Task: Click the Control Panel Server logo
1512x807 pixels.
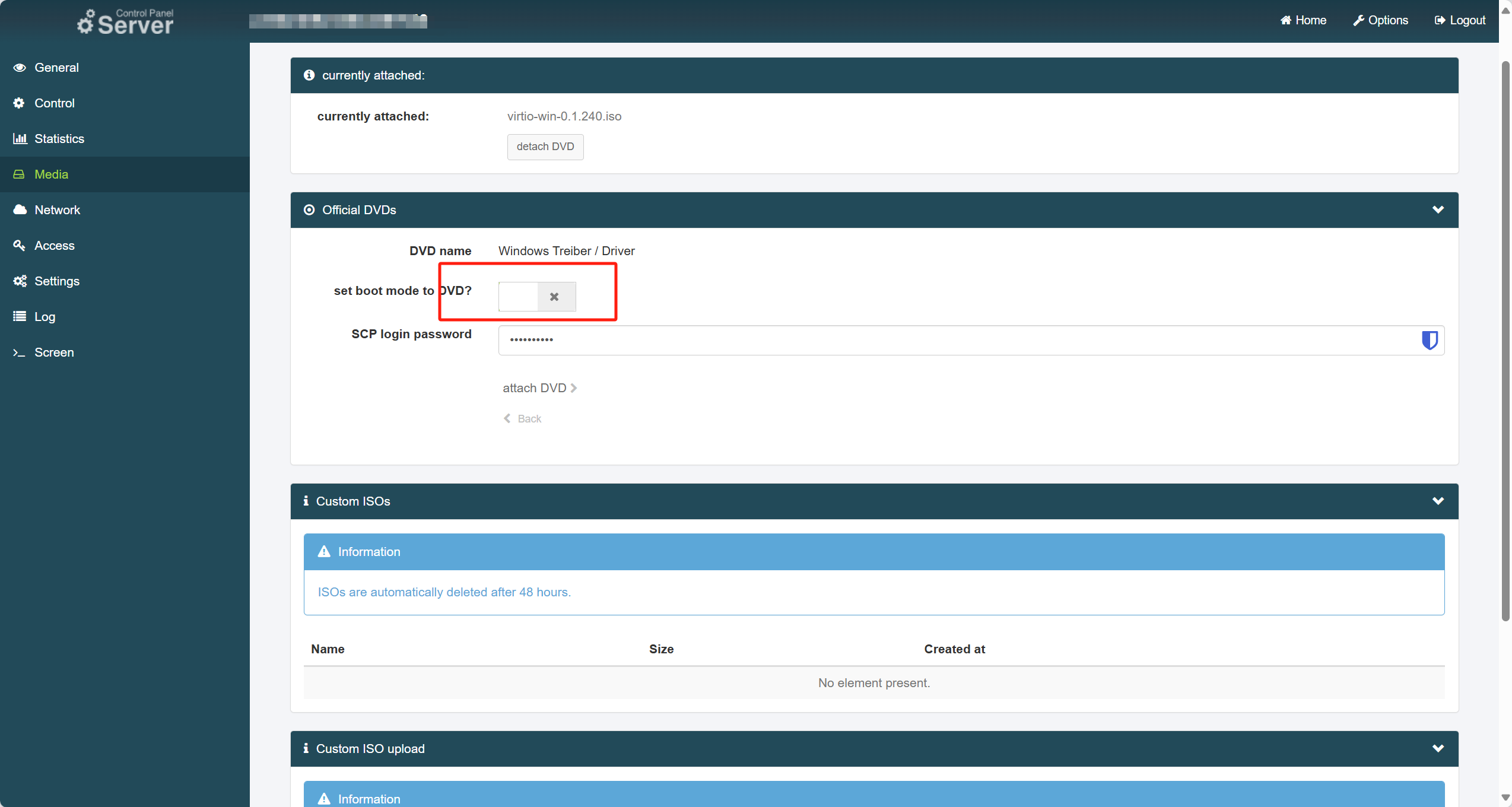Action: point(125,22)
